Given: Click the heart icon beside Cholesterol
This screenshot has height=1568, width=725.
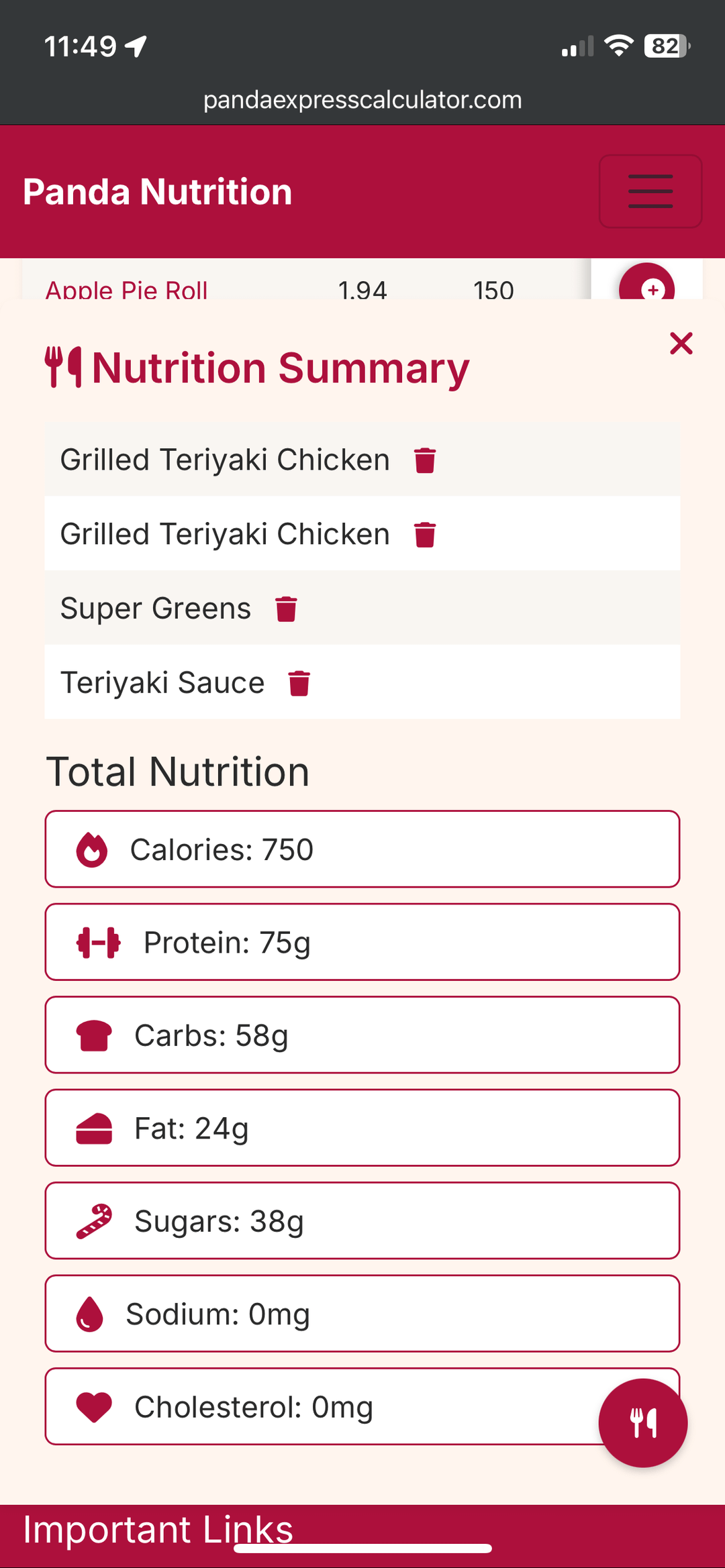Looking at the screenshot, I should 94,1407.
